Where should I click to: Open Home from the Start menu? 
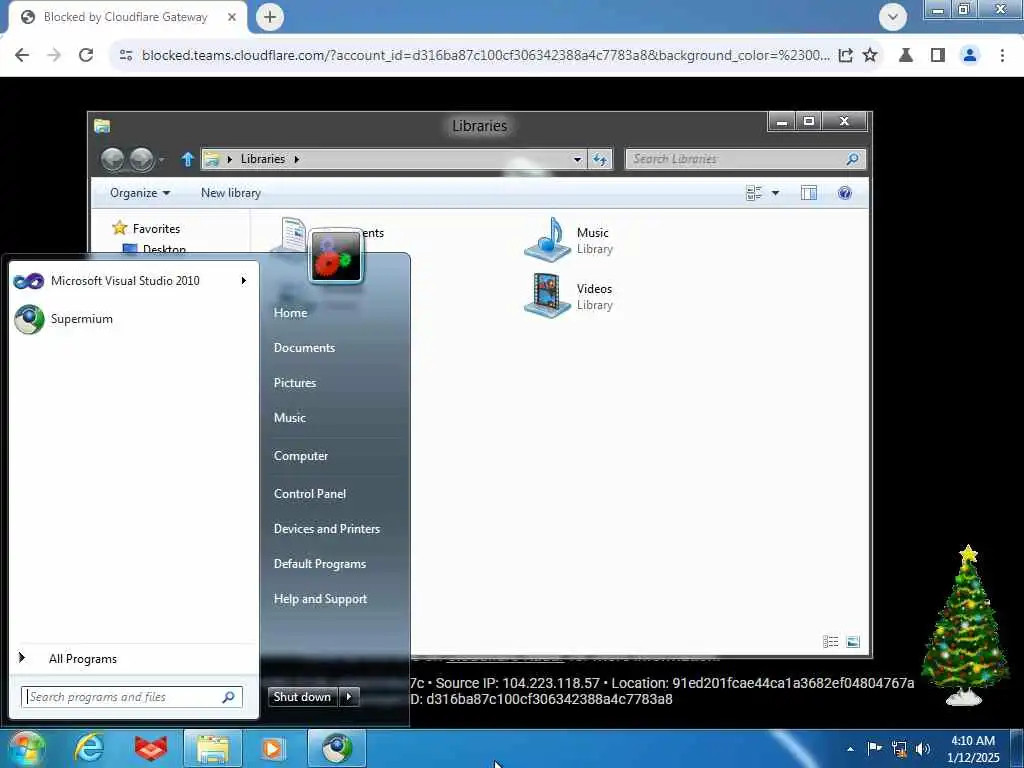290,313
